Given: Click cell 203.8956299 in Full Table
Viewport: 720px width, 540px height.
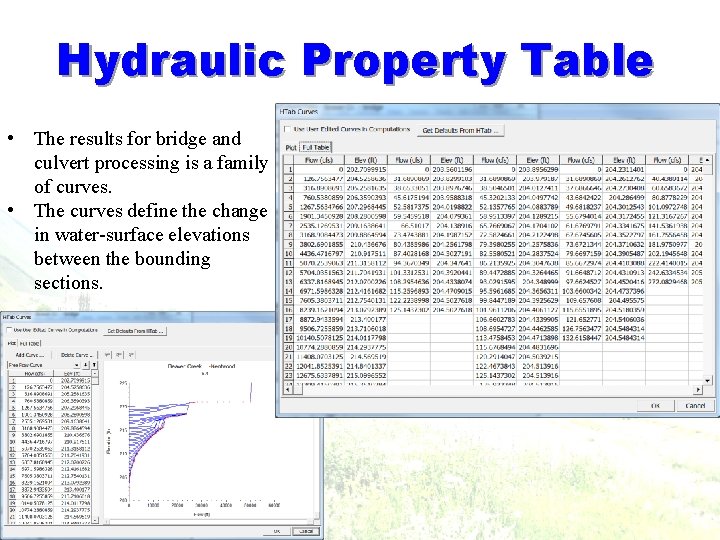Looking at the screenshot, I should [538, 169].
